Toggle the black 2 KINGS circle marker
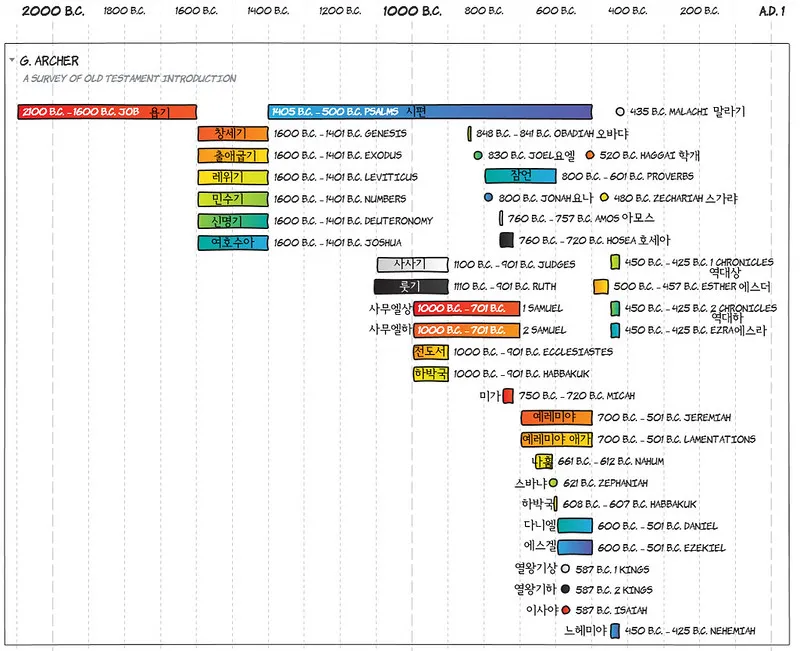Screen dimensions: 800x651 (x=565, y=589)
